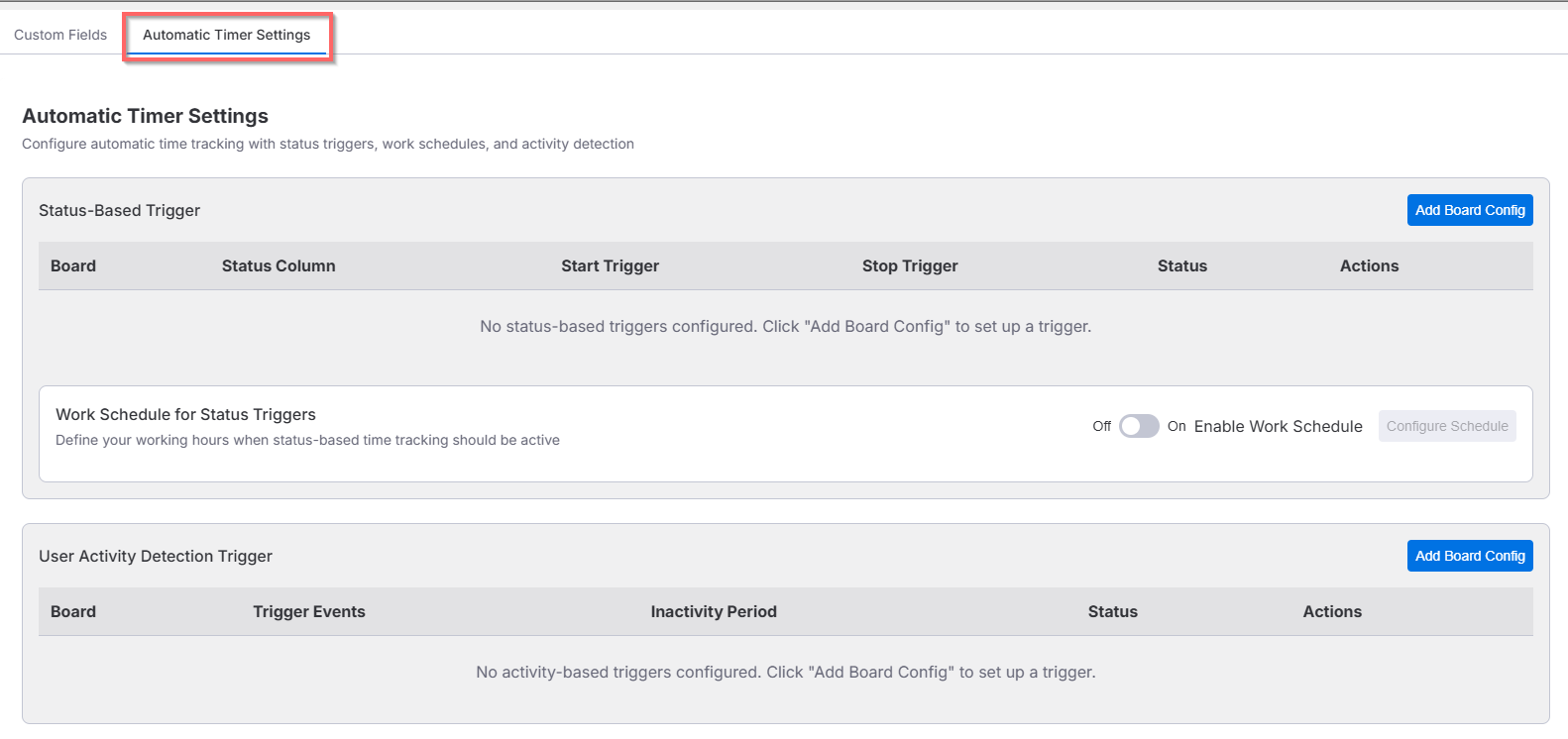Click the Off label beside the switch
Viewport: 1568px width, 739px height.
point(1102,426)
